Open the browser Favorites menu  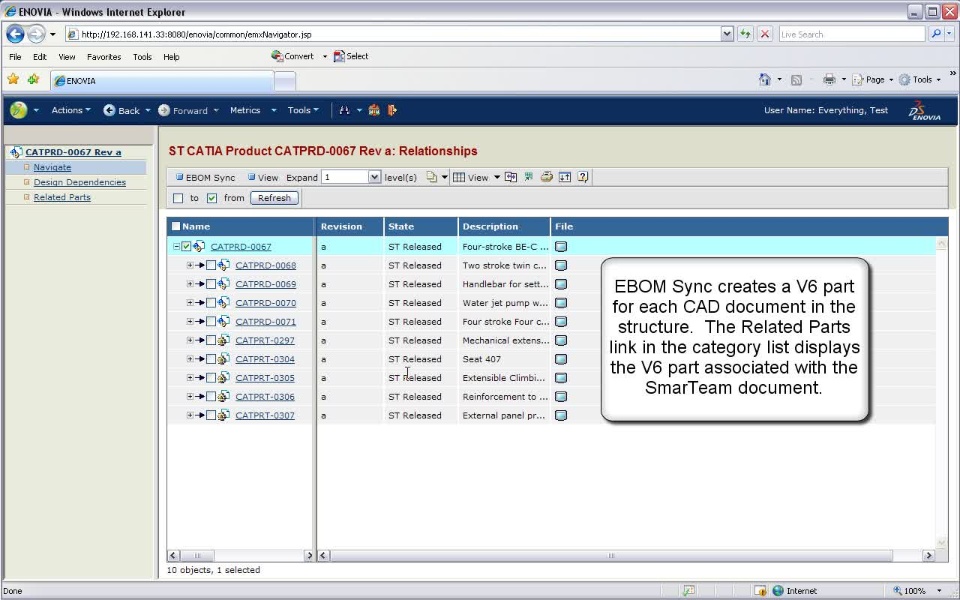104,57
